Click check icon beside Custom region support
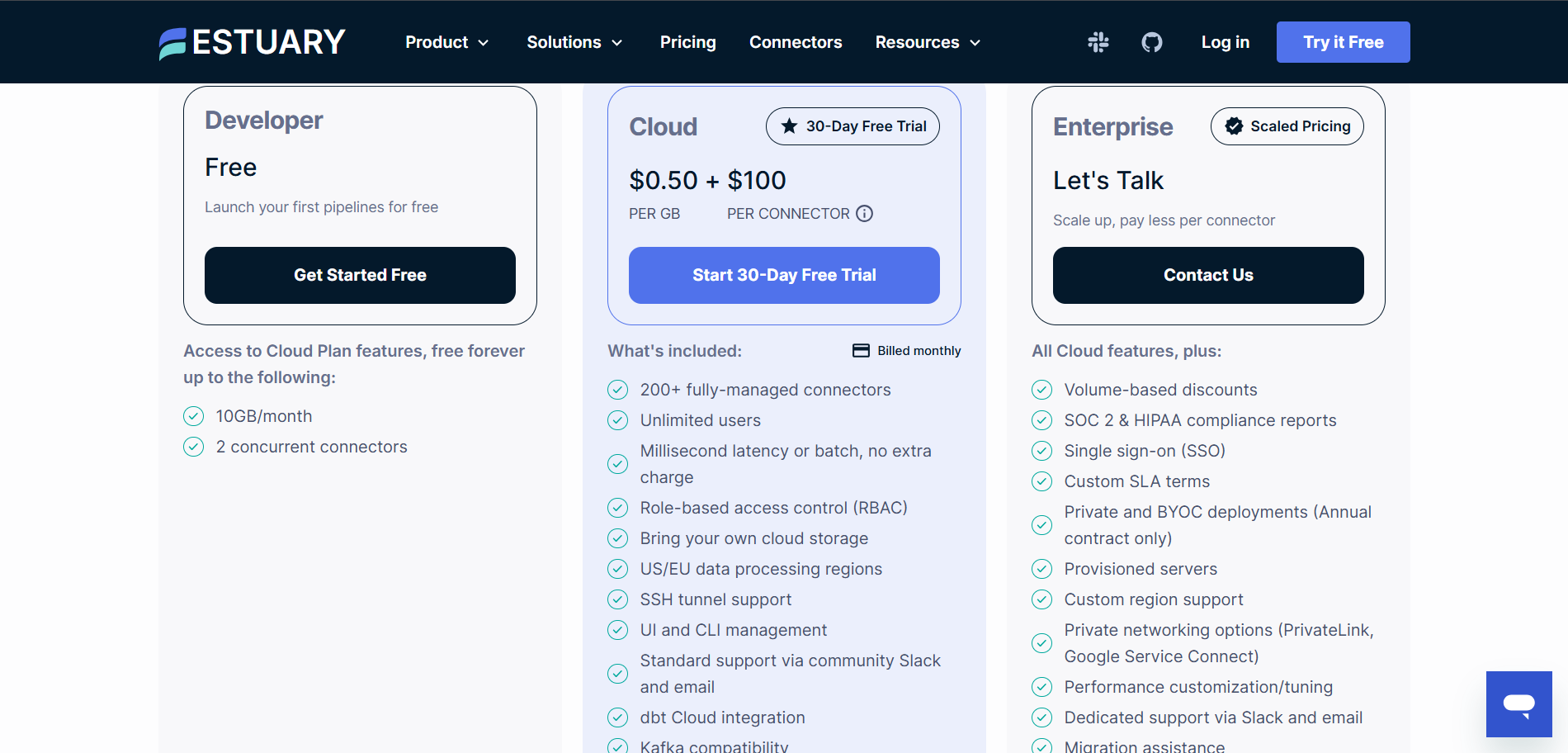This screenshot has height=753, width=1568. (1042, 599)
